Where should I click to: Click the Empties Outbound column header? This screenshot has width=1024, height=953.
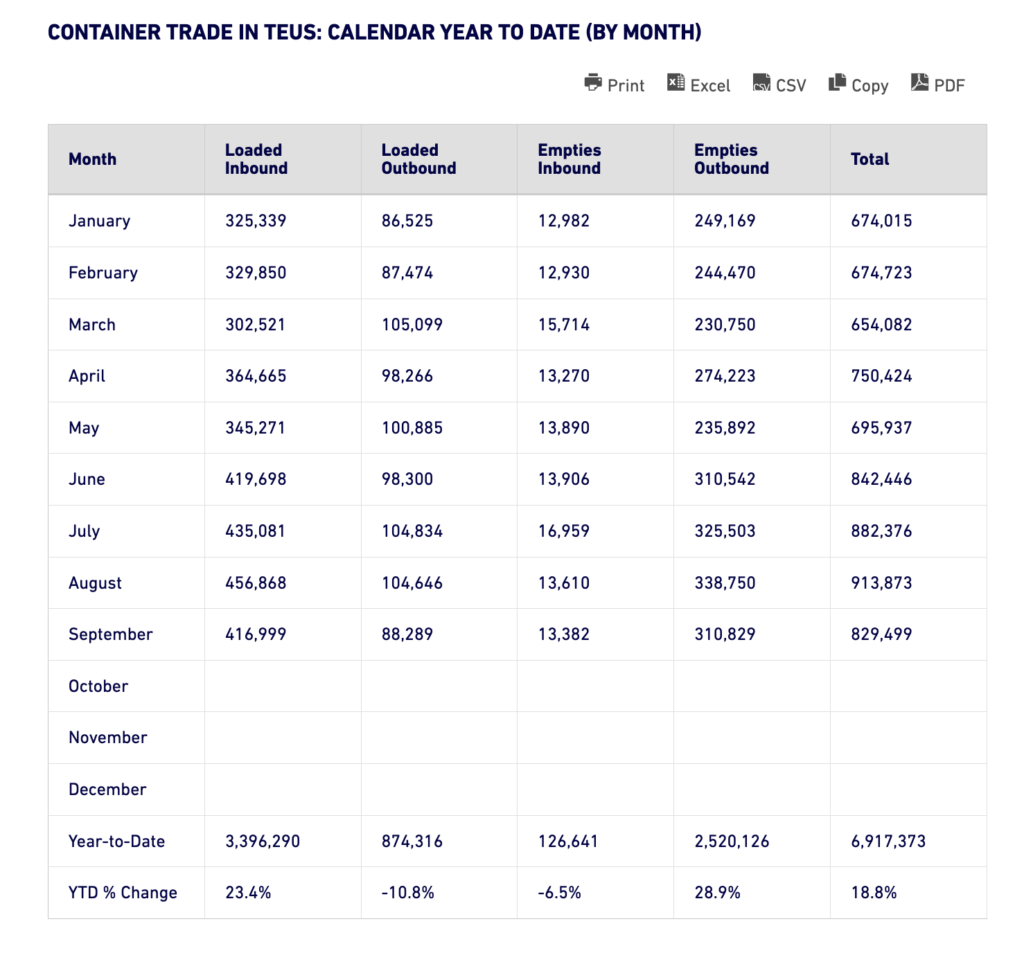click(x=731, y=159)
